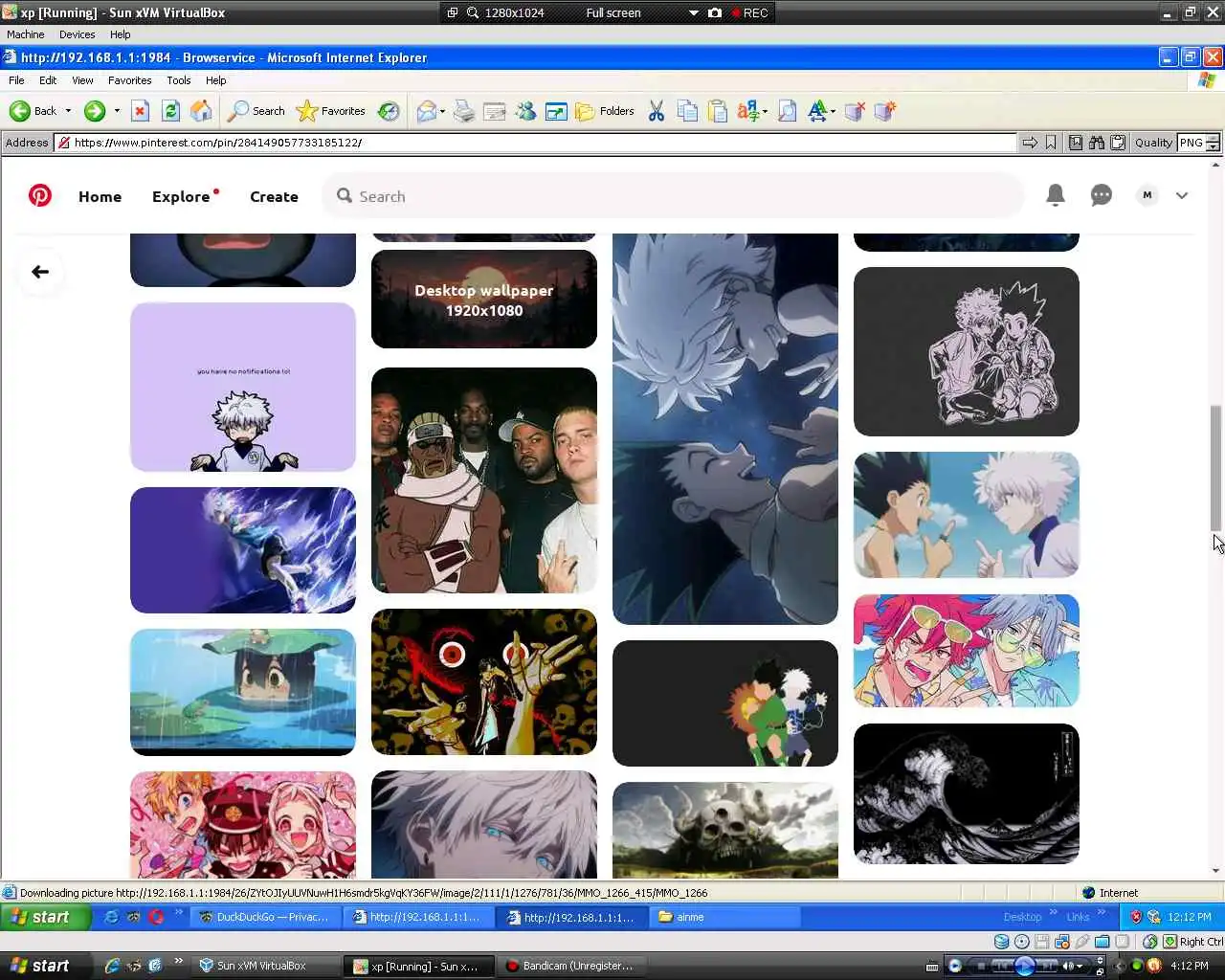The height and width of the screenshot is (980, 1225).
Task: Open the IE View menu
Action: click(82, 80)
